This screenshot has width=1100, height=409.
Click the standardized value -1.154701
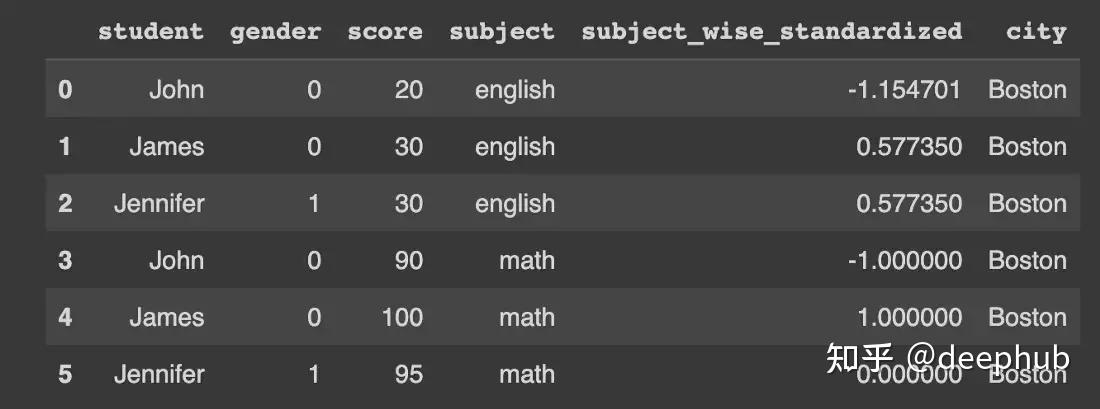point(904,90)
